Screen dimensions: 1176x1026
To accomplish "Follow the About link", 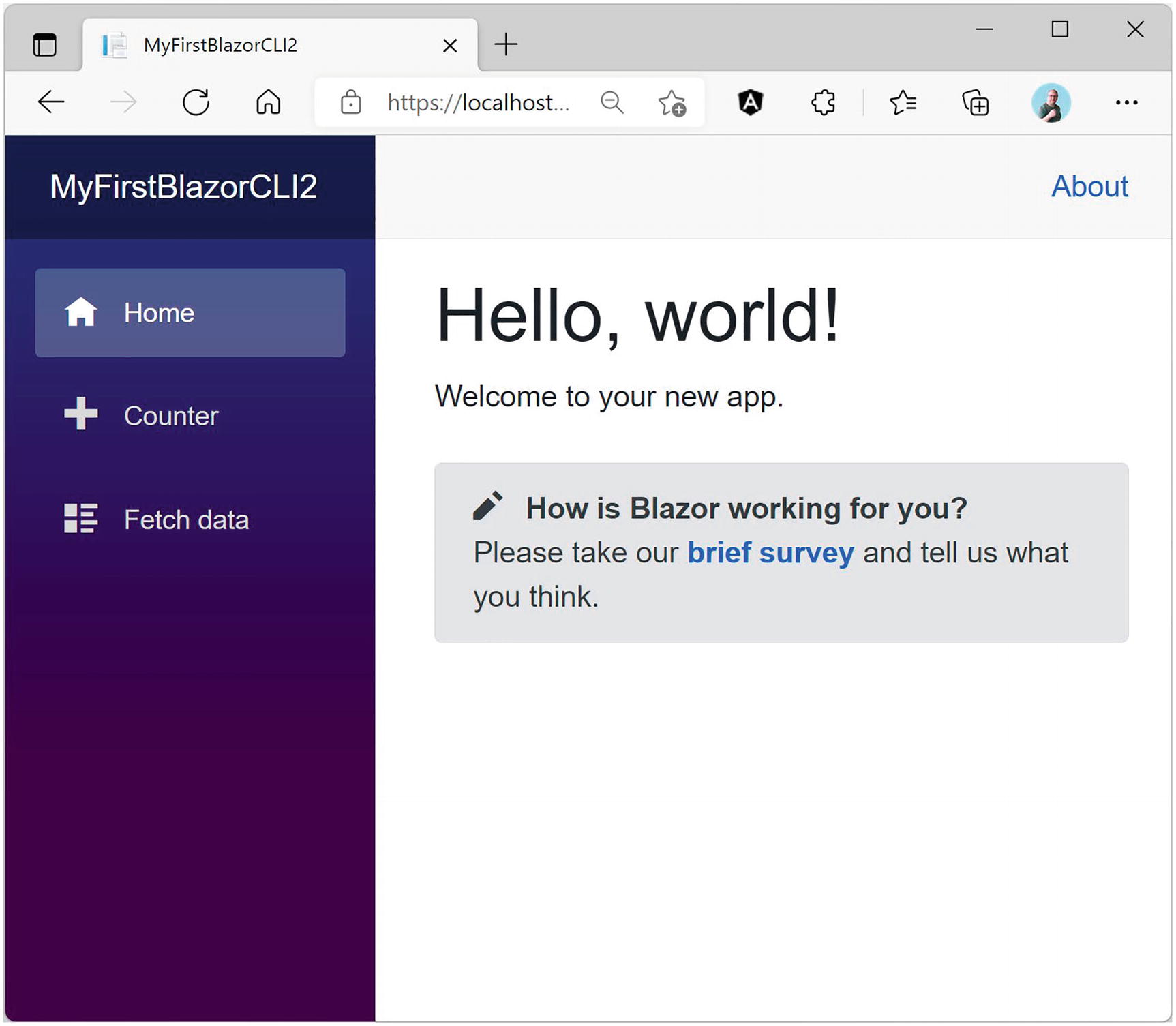I will coord(1089,187).
